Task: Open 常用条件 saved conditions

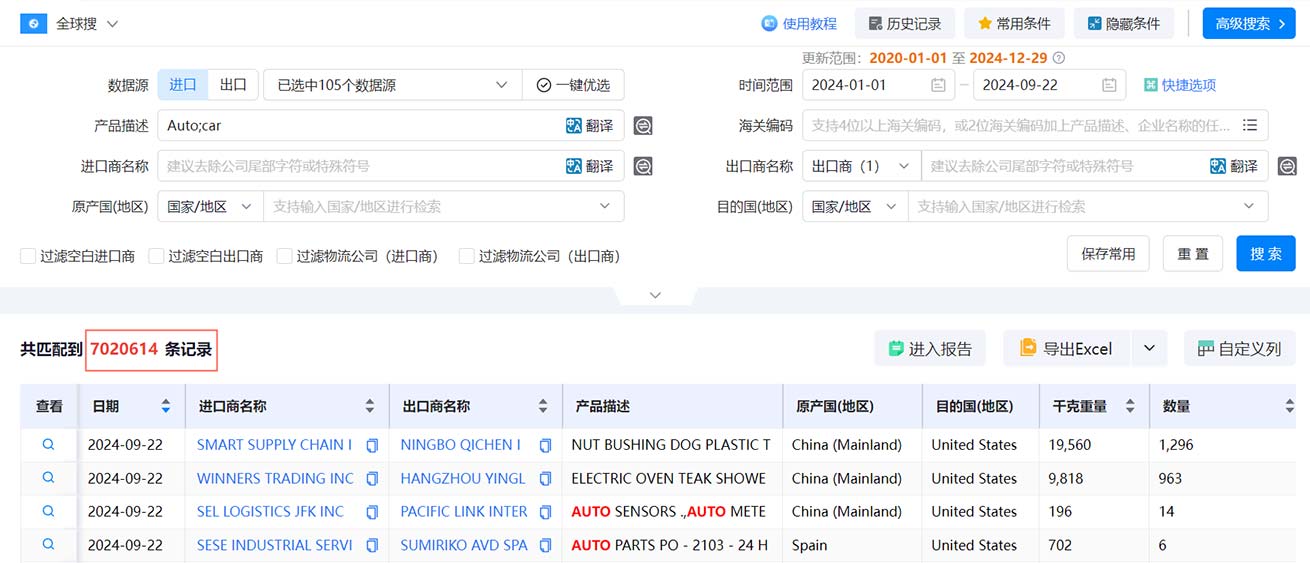Action: tap(1014, 23)
